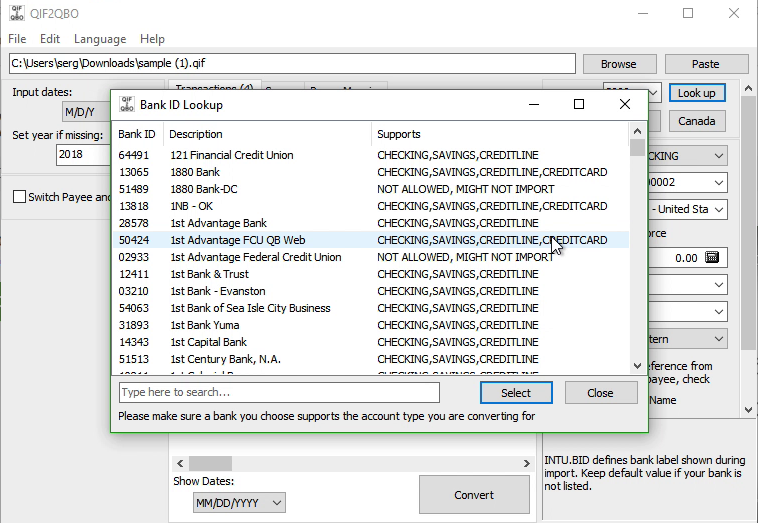The height and width of the screenshot is (523, 758).
Task: Open the calculator icon beside 0.00
Action: (712, 257)
